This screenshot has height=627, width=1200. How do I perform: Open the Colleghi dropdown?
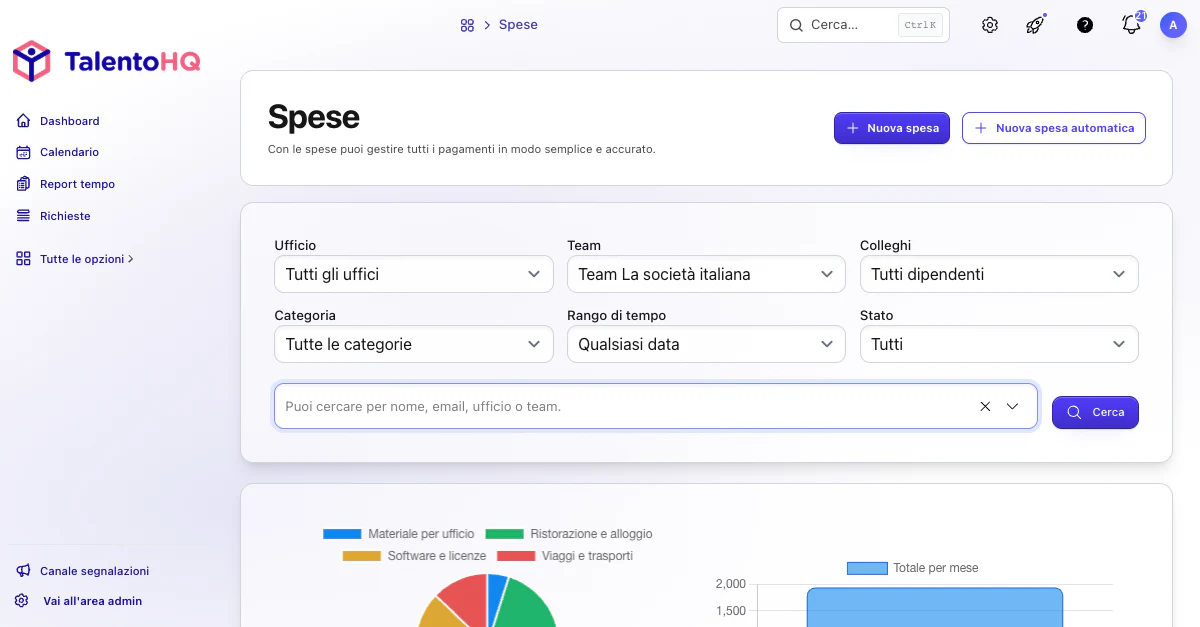[x=999, y=274]
